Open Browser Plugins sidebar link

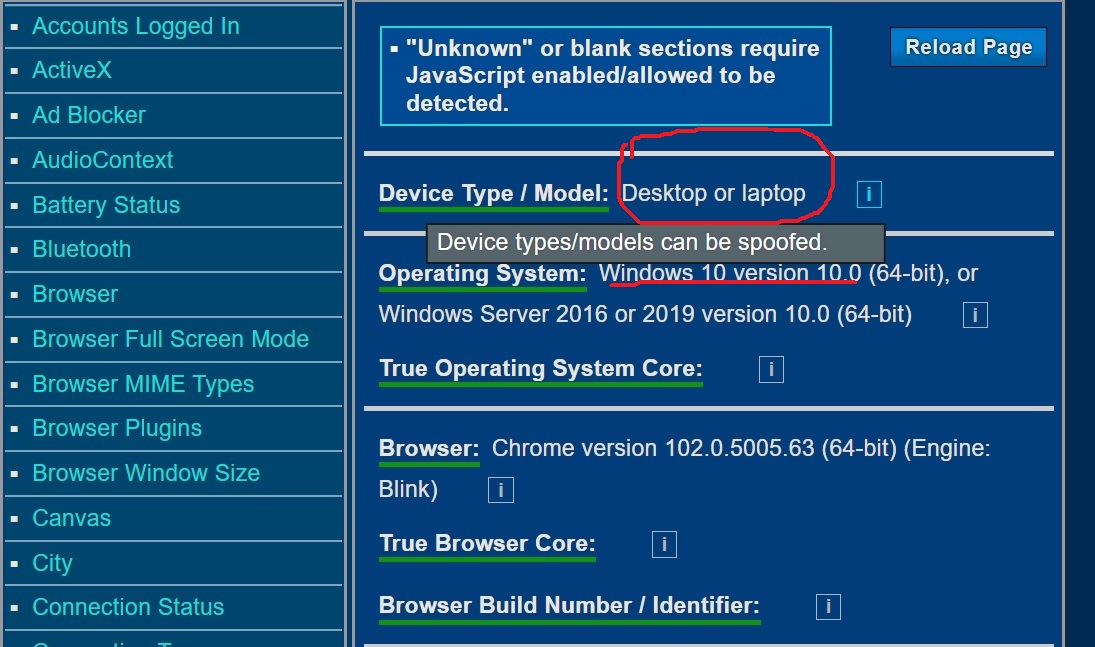117,428
